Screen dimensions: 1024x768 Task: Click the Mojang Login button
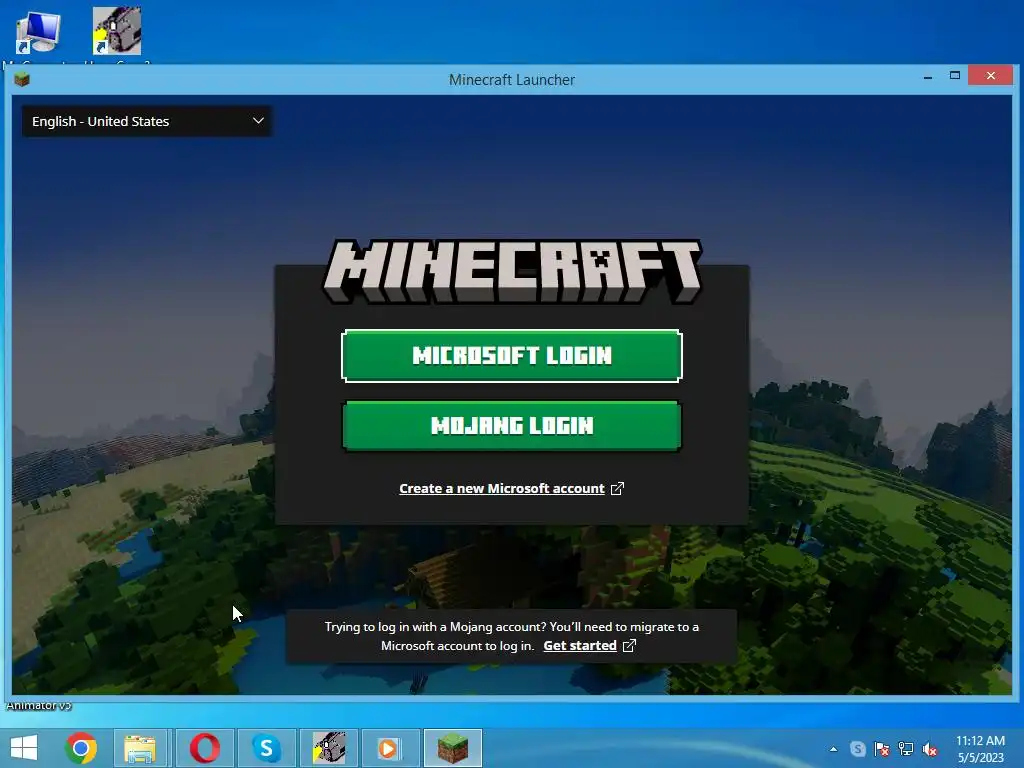[x=511, y=426]
